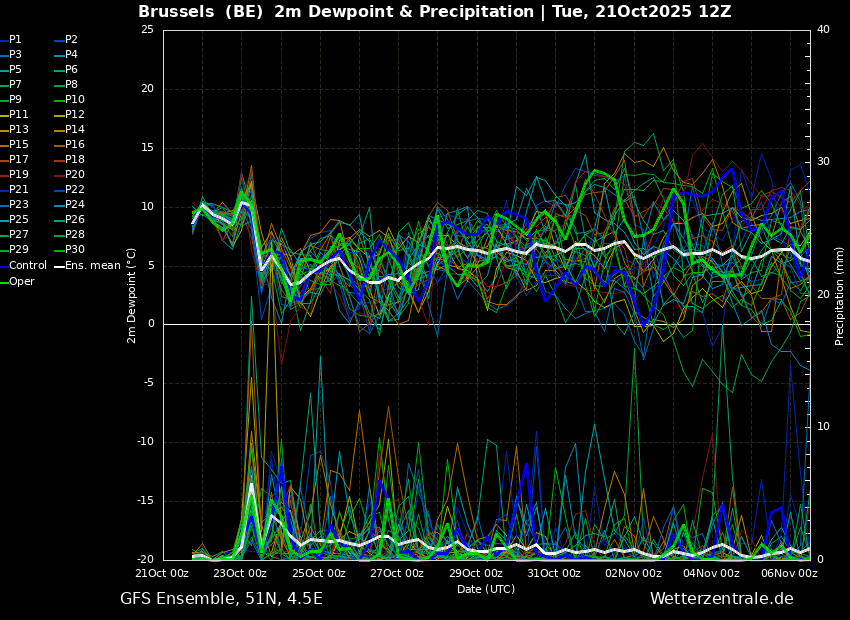Click the Oper legend entry
This screenshot has width=850, height=620.
click(x=22, y=282)
